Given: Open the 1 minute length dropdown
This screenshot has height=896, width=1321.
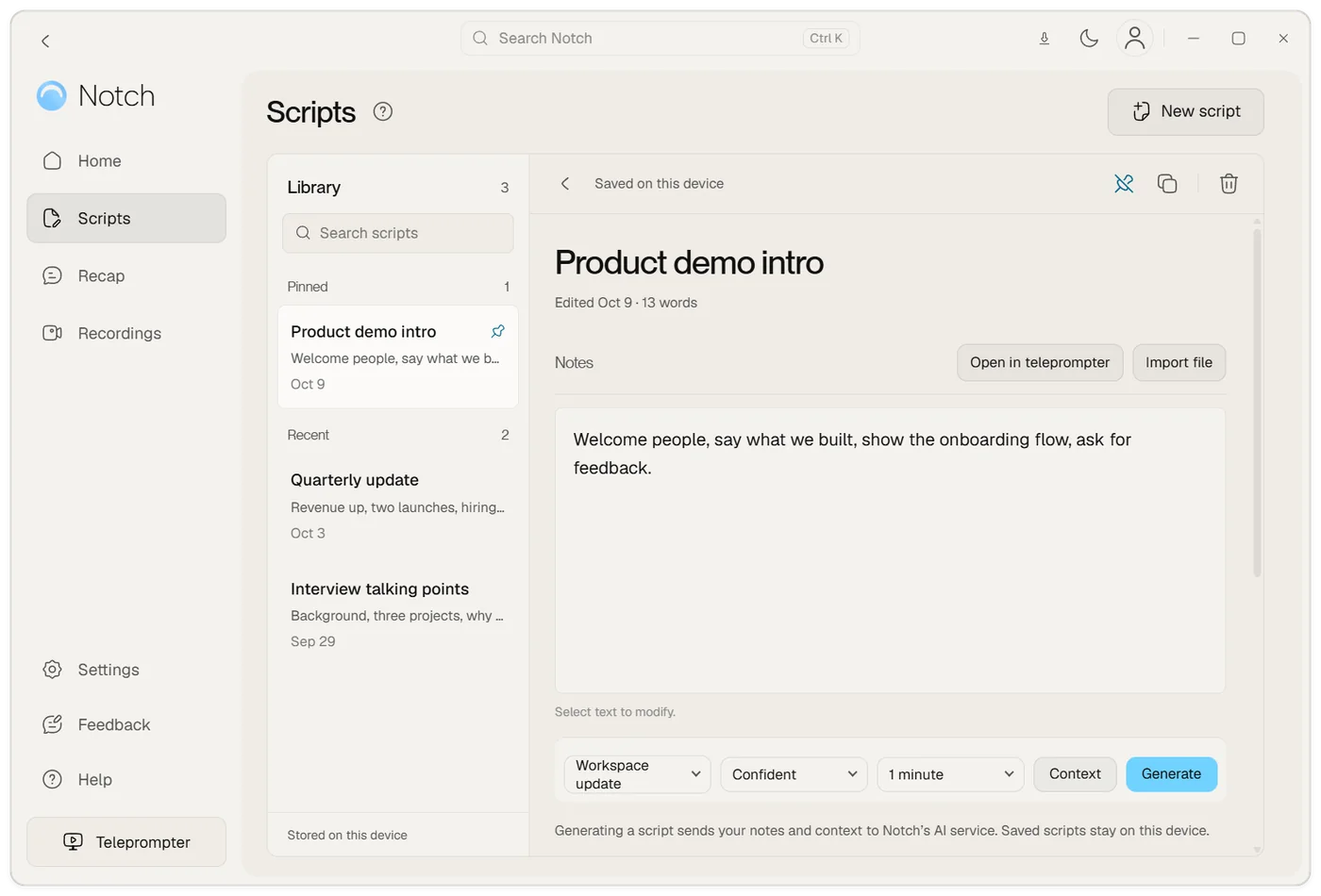Looking at the screenshot, I should 950,774.
